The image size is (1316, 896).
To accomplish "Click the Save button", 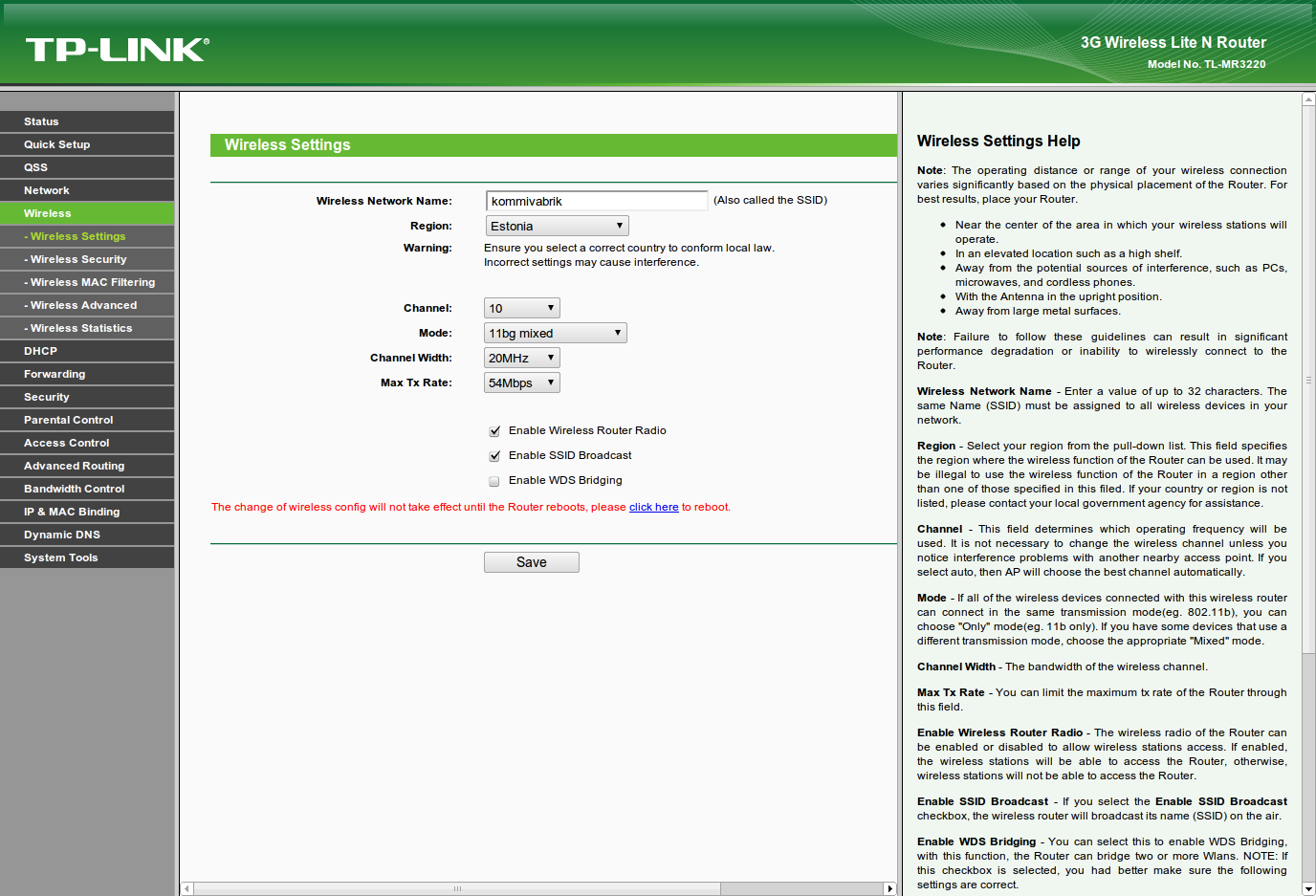I will [x=532, y=562].
